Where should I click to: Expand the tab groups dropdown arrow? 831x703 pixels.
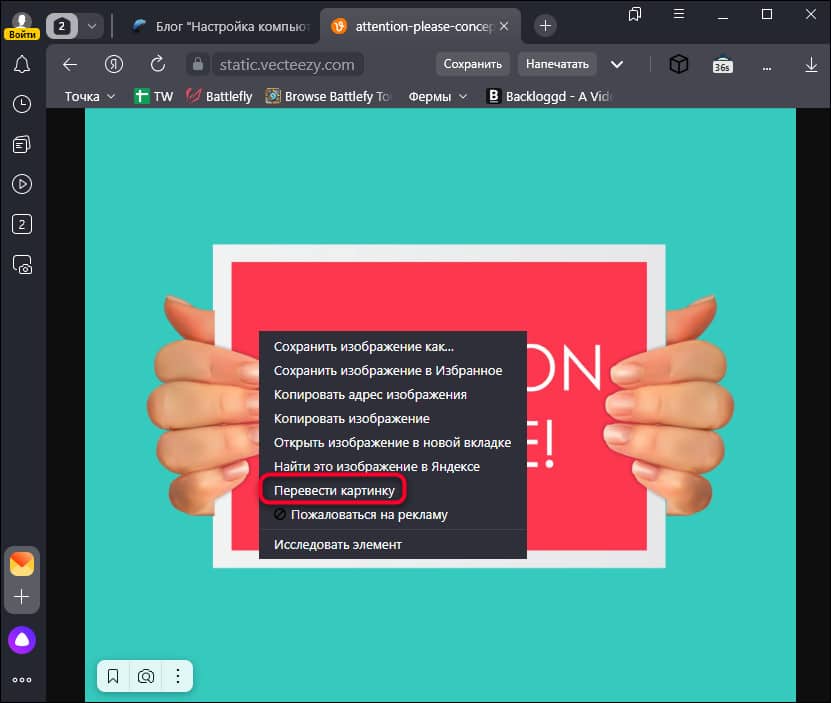92,26
